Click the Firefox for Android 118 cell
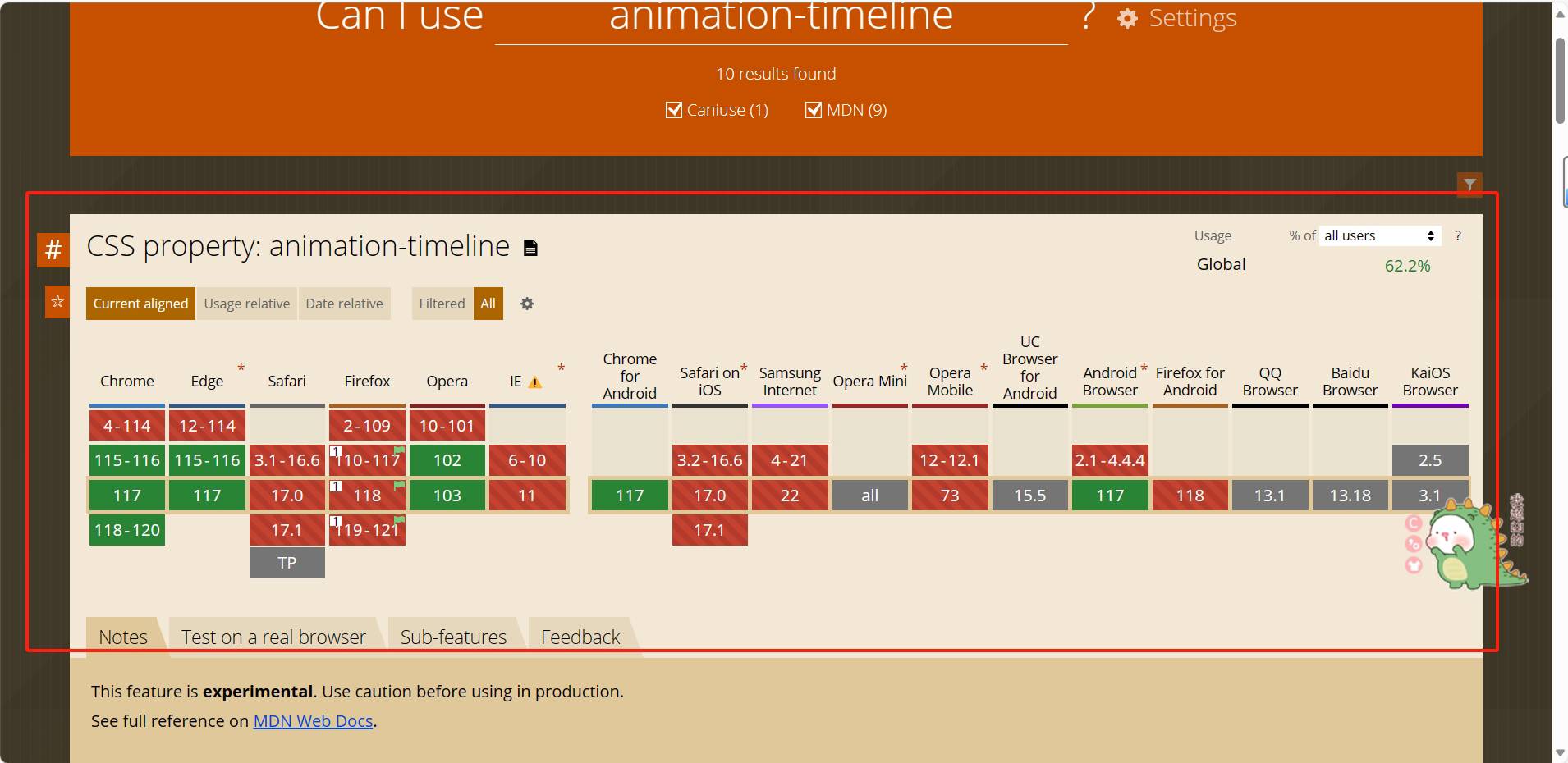Image resolution: width=1568 pixels, height=763 pixels. (x=1190, y=496)
